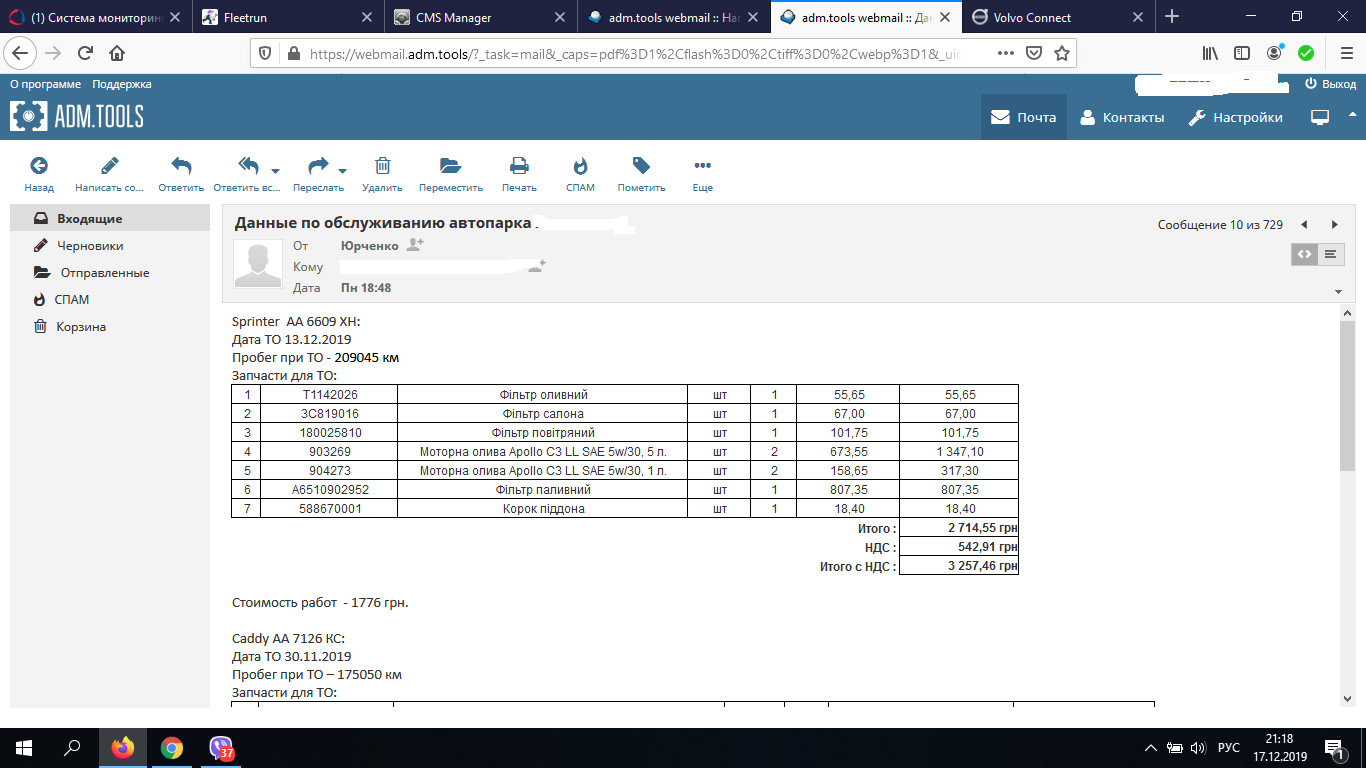Expand Forward options dropdown arrow
This screenshot has width=1366, height=768.
343,170
